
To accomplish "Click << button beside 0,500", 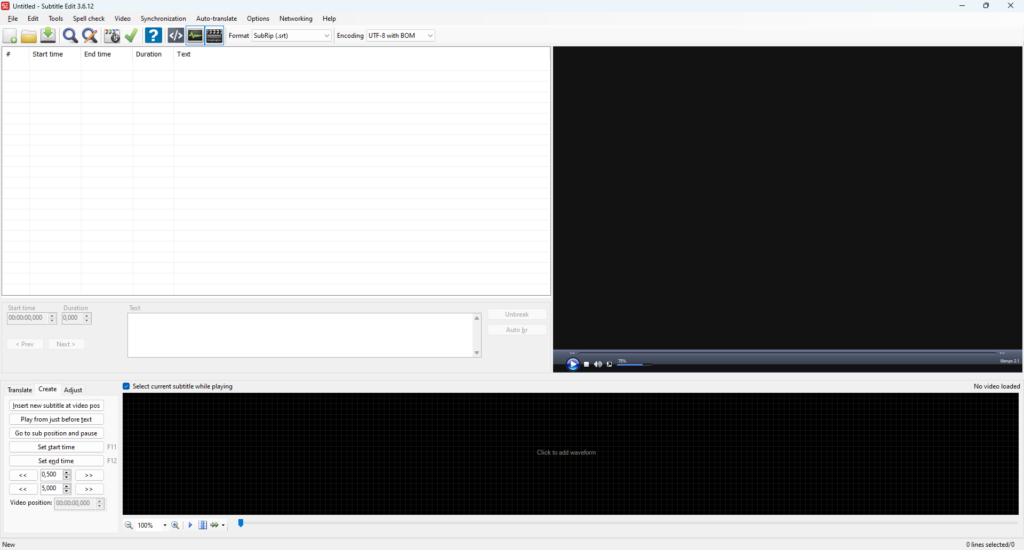I will [x=23, y=475].
